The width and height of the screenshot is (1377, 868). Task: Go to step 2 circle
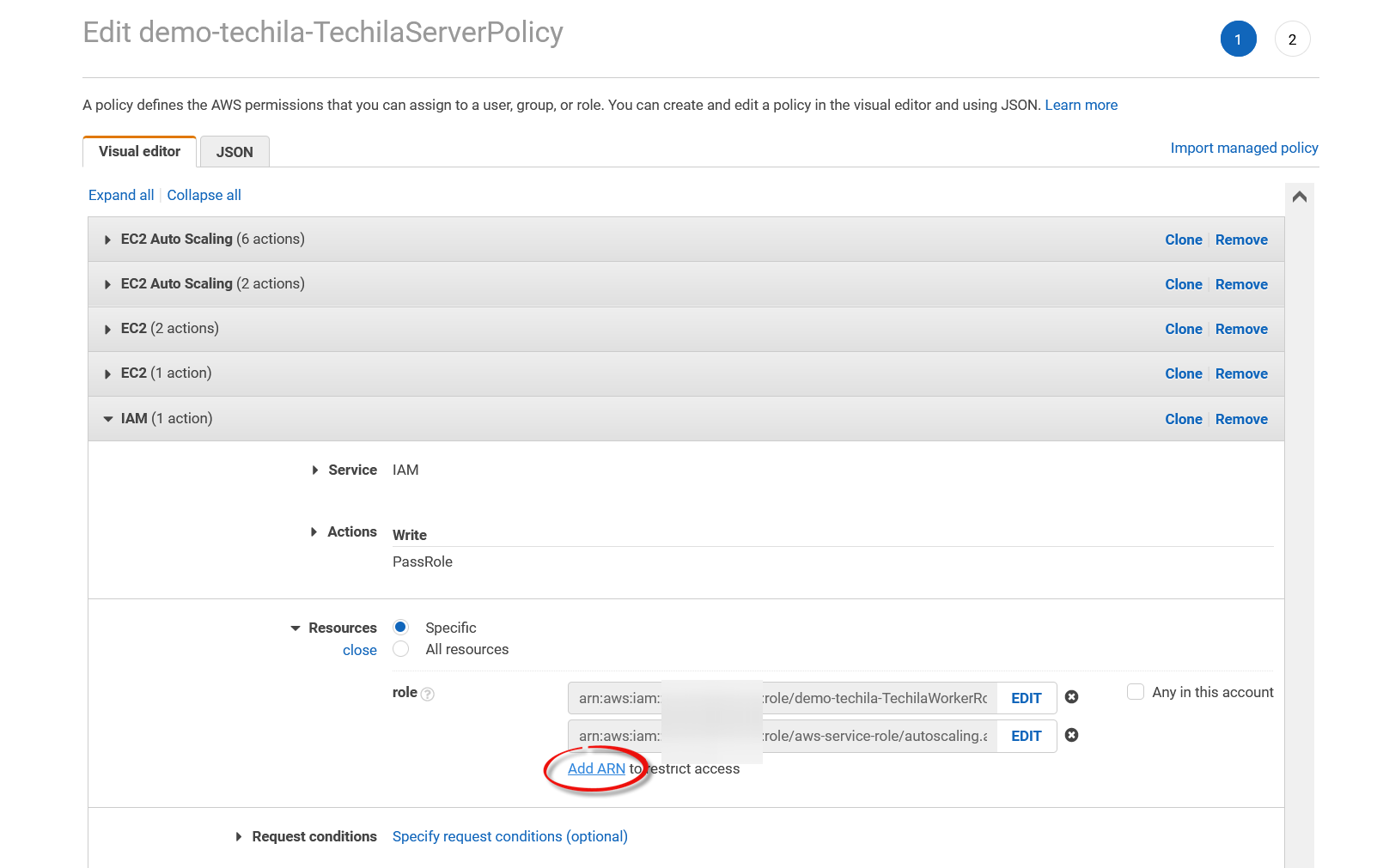pyautogui.click(x=1292, y=39)
